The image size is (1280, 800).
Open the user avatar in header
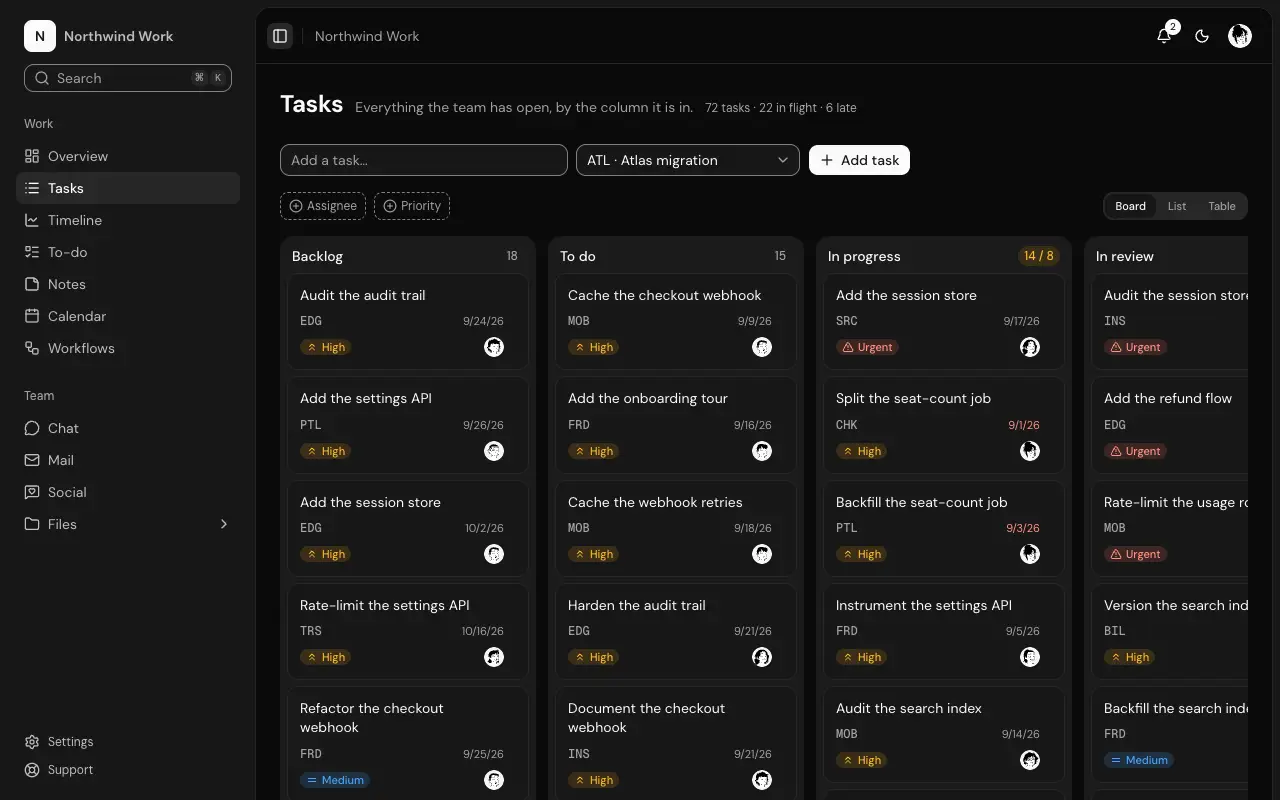pyautogui.click(x=1240, y=36)
